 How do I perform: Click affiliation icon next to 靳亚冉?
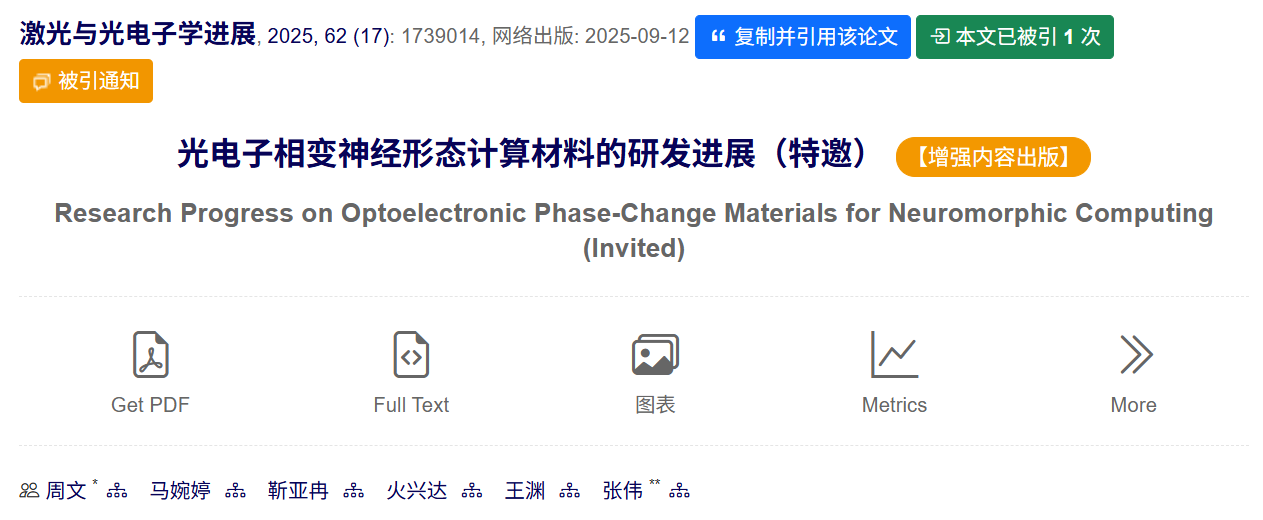pyautogui.click(x=353, y=491)
